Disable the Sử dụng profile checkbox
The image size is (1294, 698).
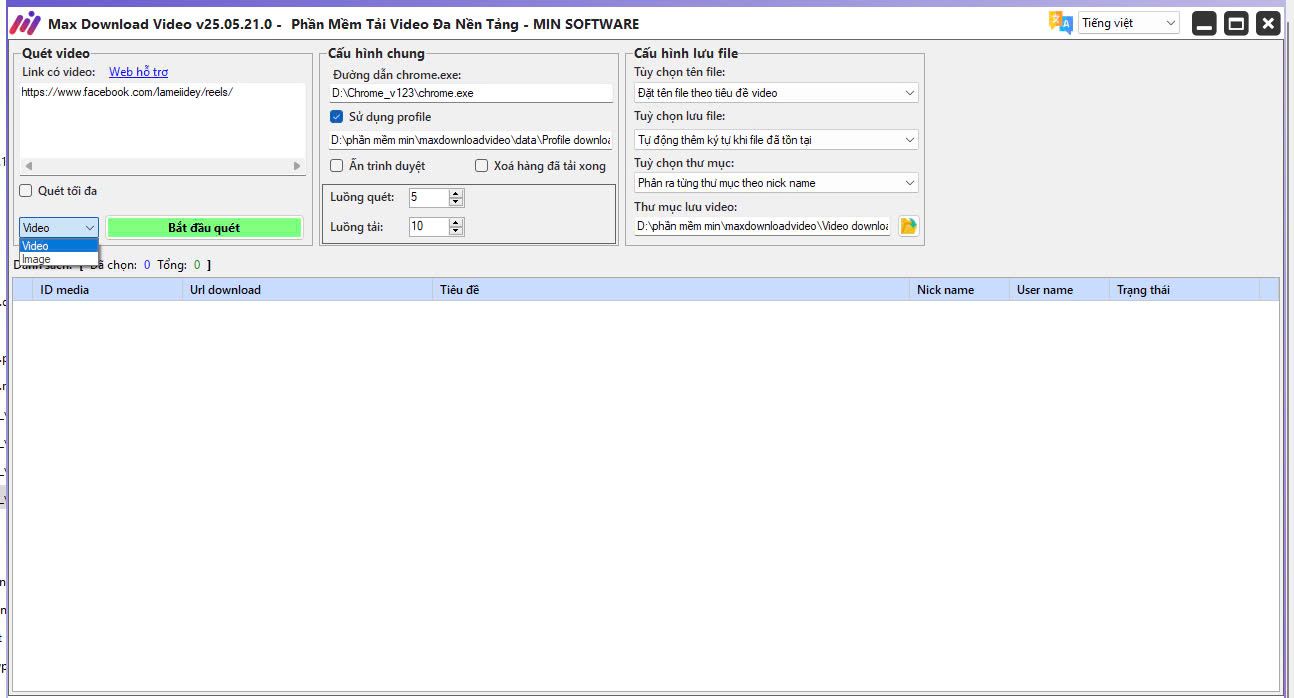click(337, 117)
